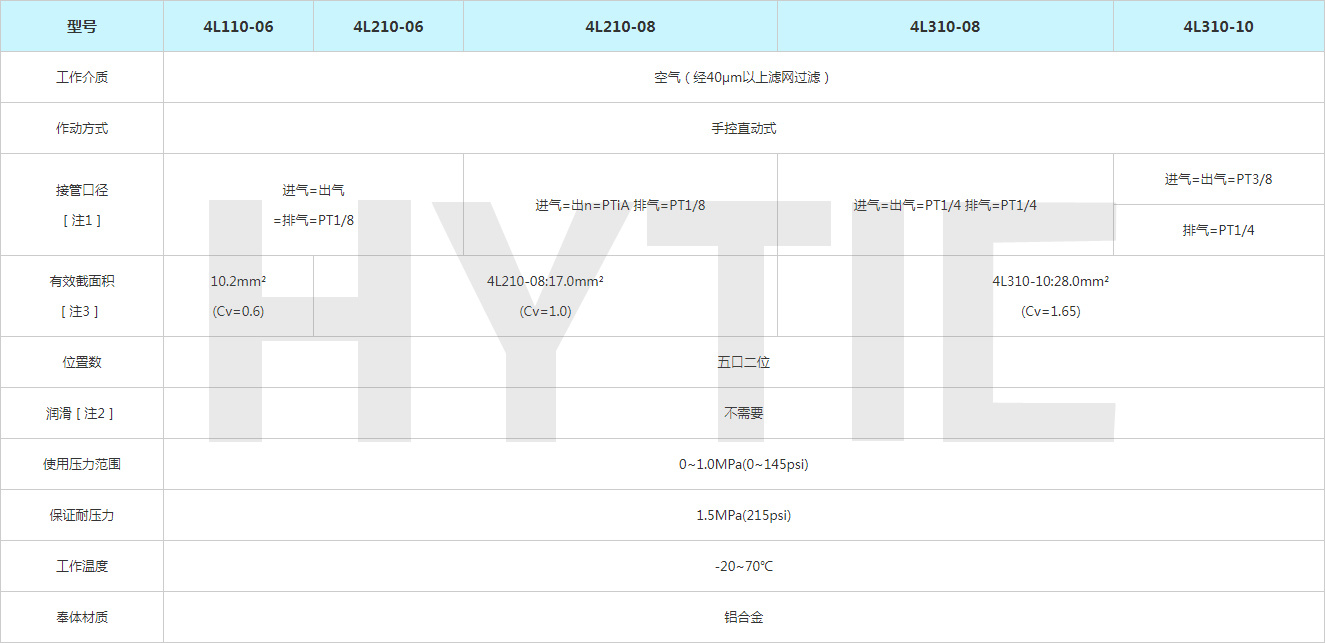Click the 空气（经40μm以上滤网过滤） cell
Viewport: 1325px width, 643px height.
[x=743, y=77]
